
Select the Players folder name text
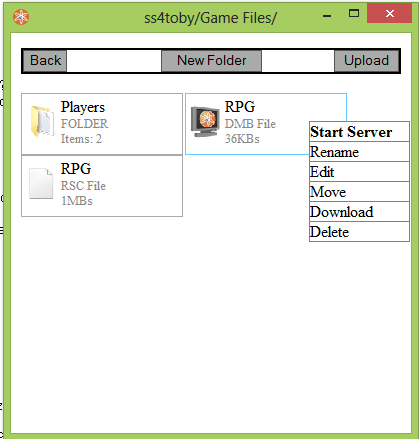point(83,107)
